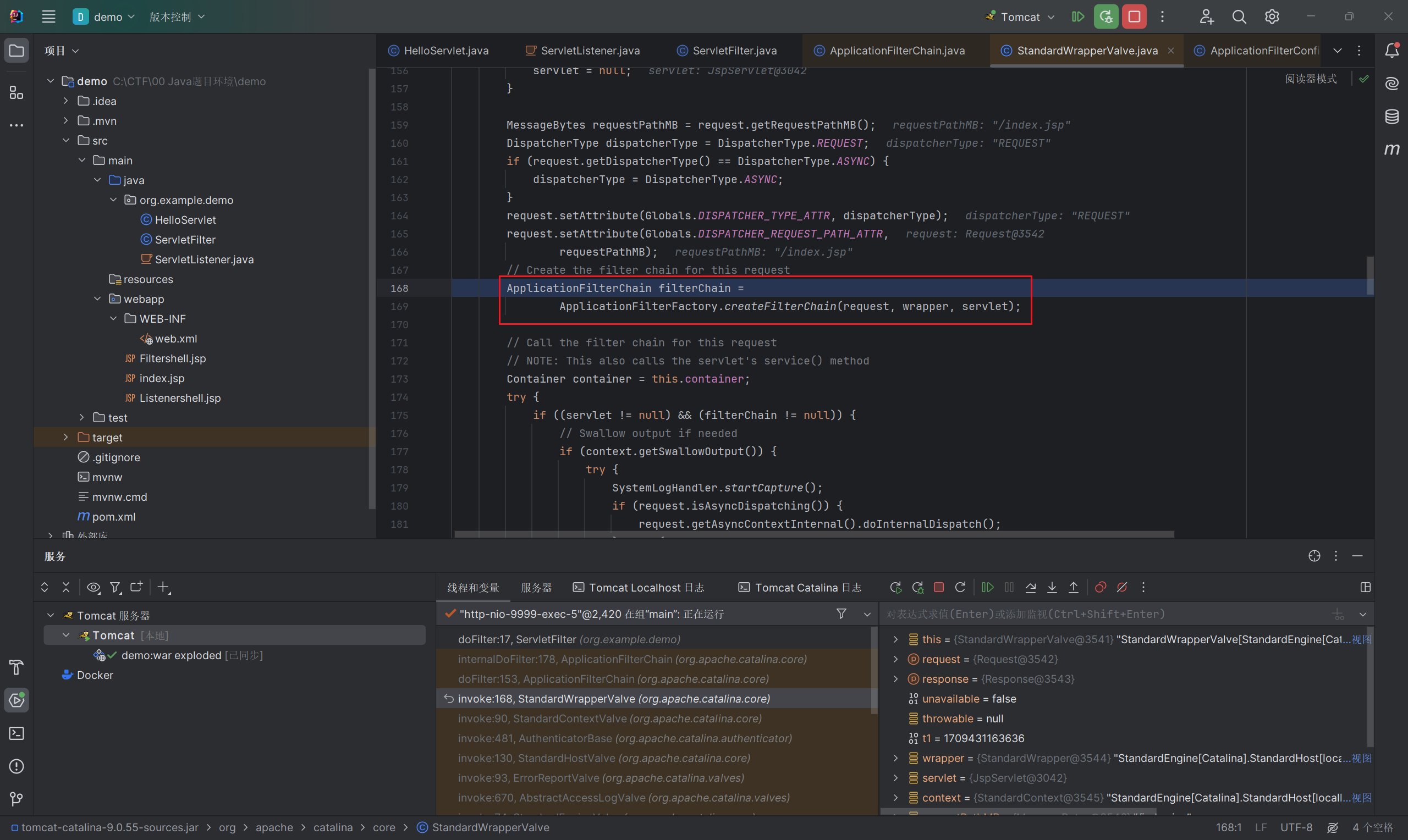This screenshot has height=840, width=1408.
Task: Collapse the webapp folder
Action: click(x=97, y=299)
